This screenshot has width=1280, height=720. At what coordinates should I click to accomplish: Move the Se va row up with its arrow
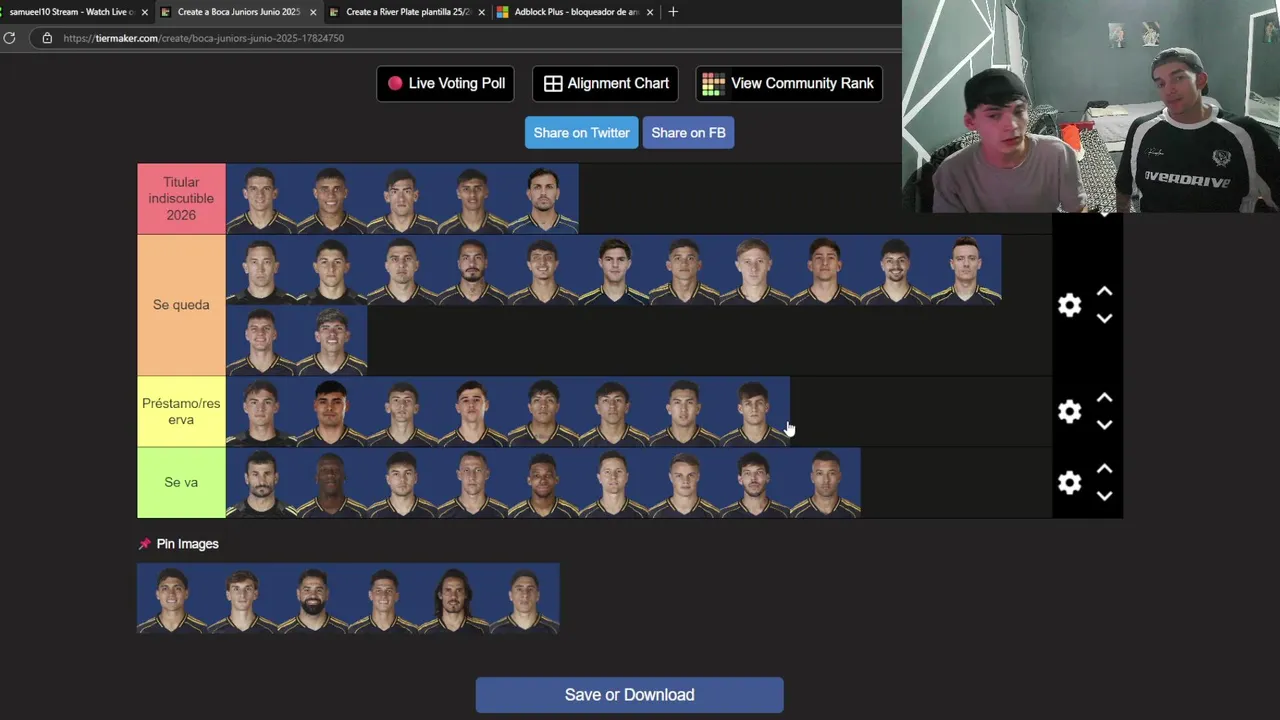pyautogui.click(x=1104, y=469)
